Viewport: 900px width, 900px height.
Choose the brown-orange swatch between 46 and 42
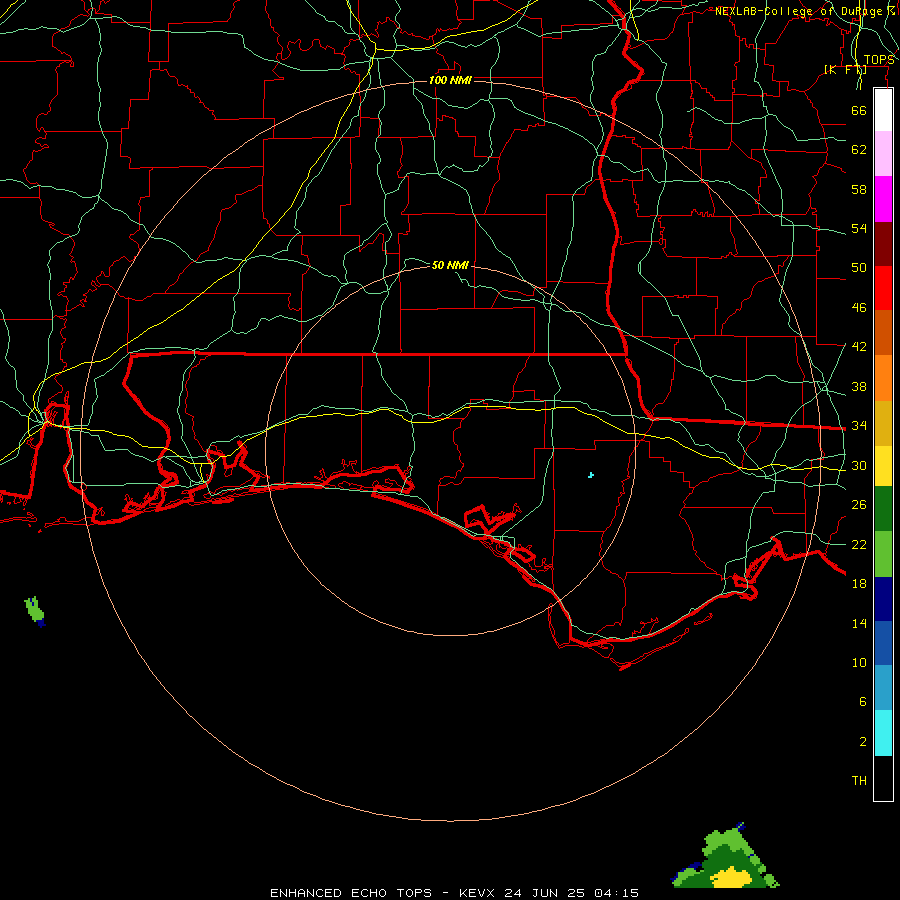(x=883, y=332)
